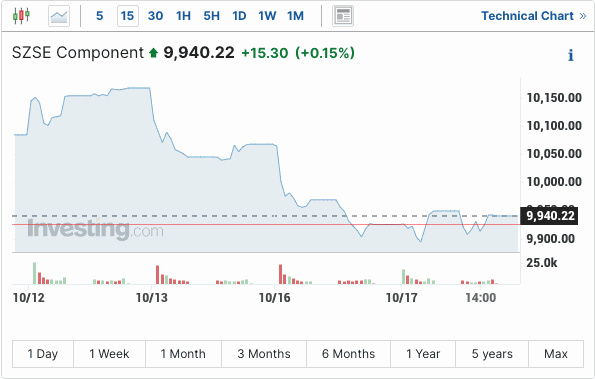Image resolution: width=595 pixels, height=379 pixels.
Task: Click the 10/16 date axis label
Action: coord(274,298)
